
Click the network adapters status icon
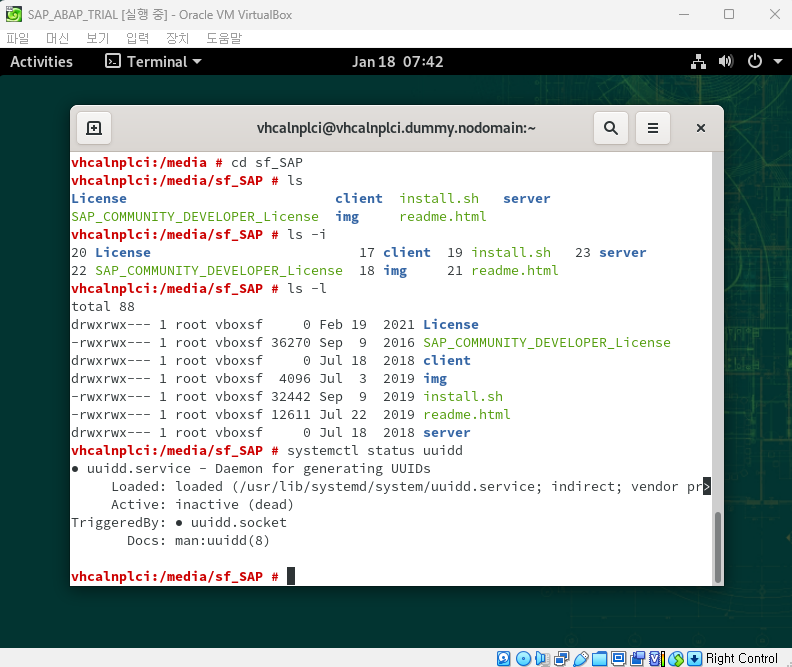click(561, 658)
